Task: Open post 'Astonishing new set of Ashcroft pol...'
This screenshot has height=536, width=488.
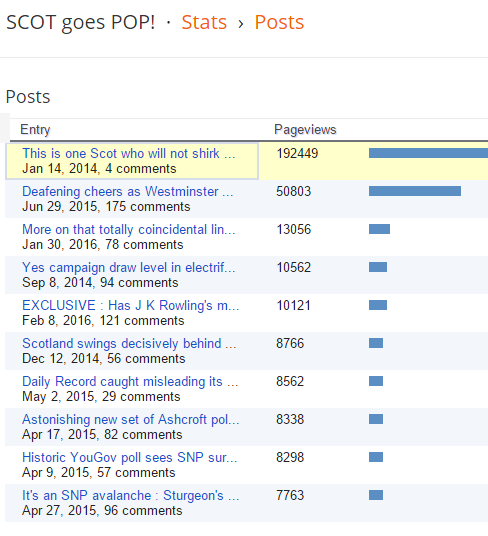Action: [x=131, y=419]
